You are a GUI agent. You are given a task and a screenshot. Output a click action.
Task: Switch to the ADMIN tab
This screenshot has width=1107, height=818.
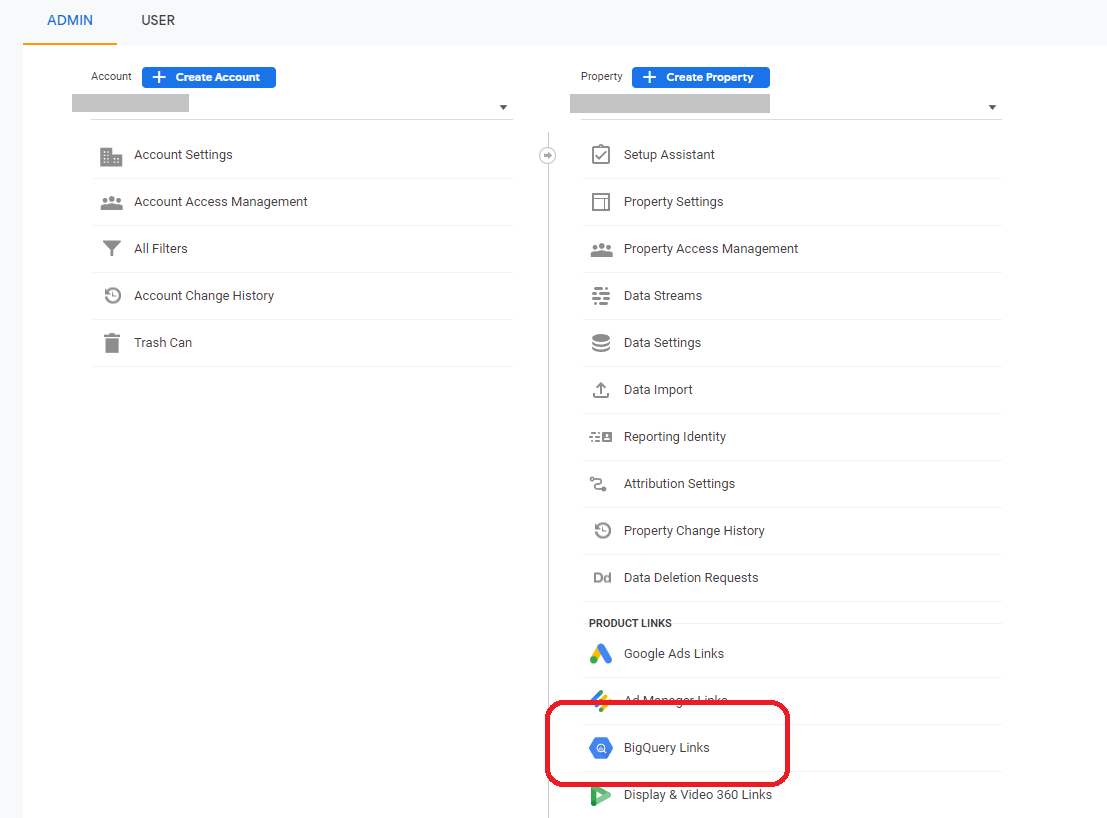point(70,21)
